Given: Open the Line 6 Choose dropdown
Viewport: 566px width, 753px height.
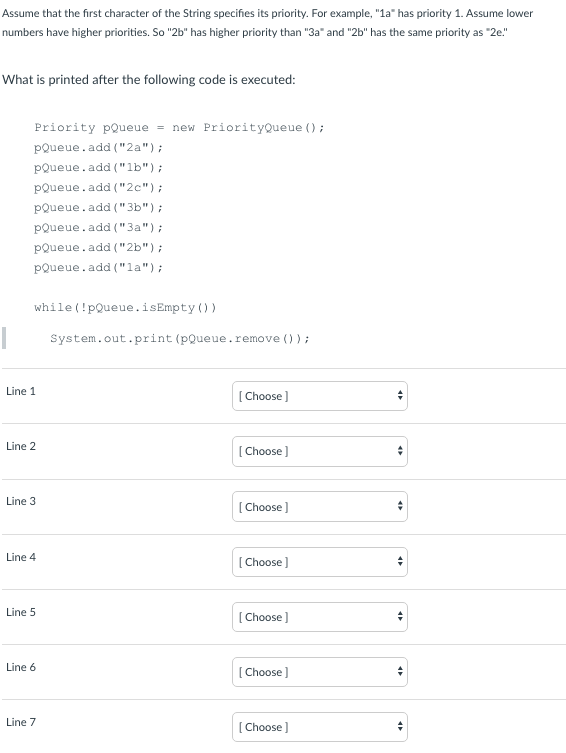Looking at the screenshot, I should 320,672.
